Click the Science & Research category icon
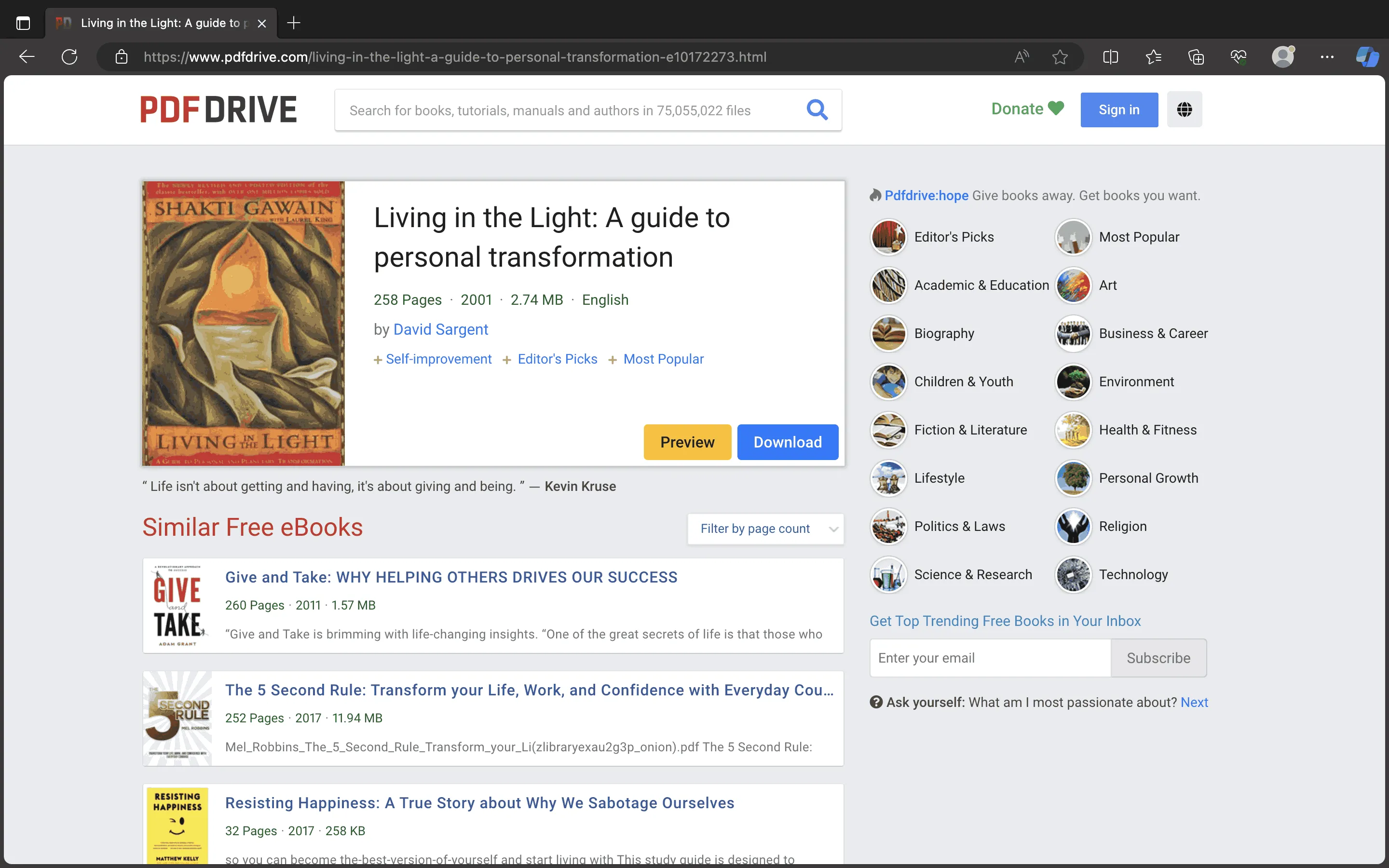The width and height of the screenshot is (1389, 868). click(x=888, y=574)
